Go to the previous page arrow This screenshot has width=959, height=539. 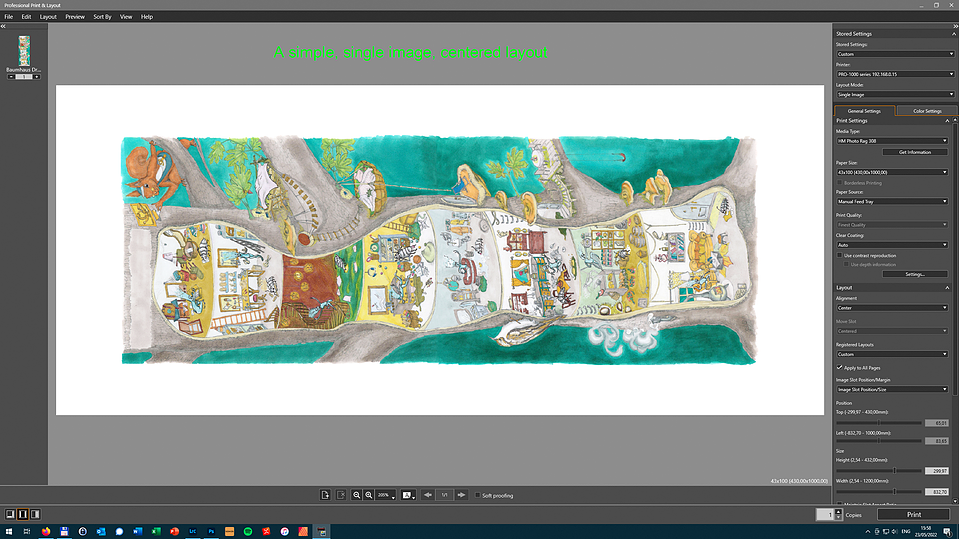(x=428, y=495)
